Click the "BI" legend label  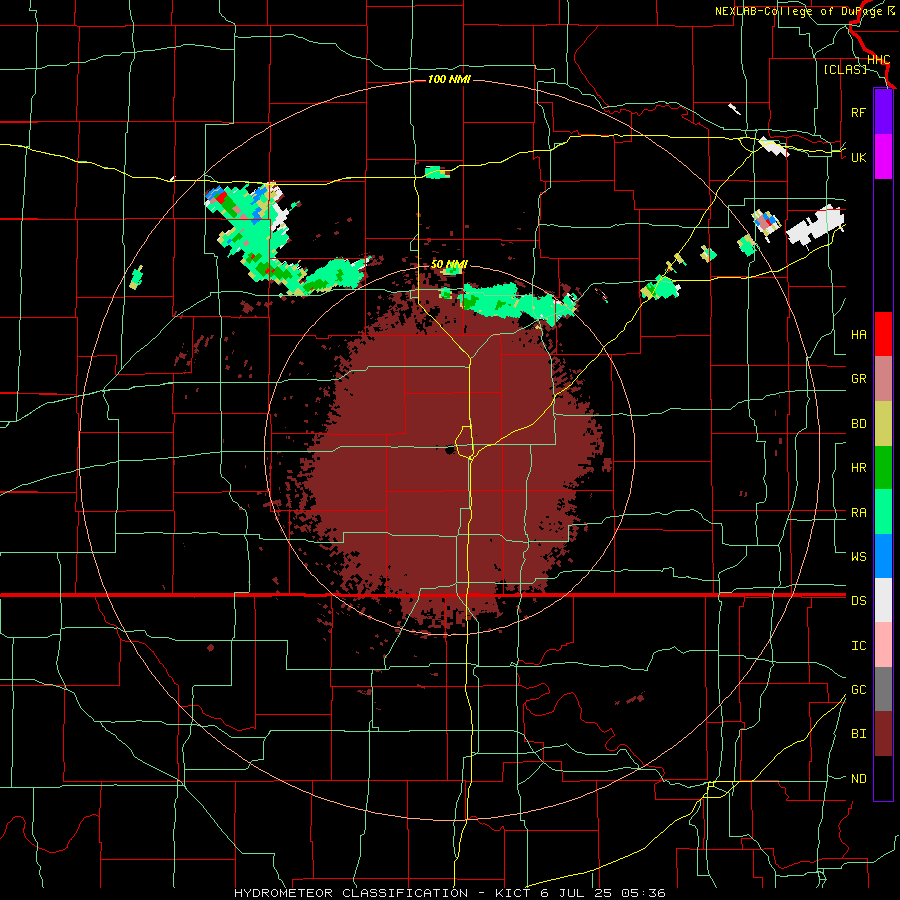click(858, 734)
